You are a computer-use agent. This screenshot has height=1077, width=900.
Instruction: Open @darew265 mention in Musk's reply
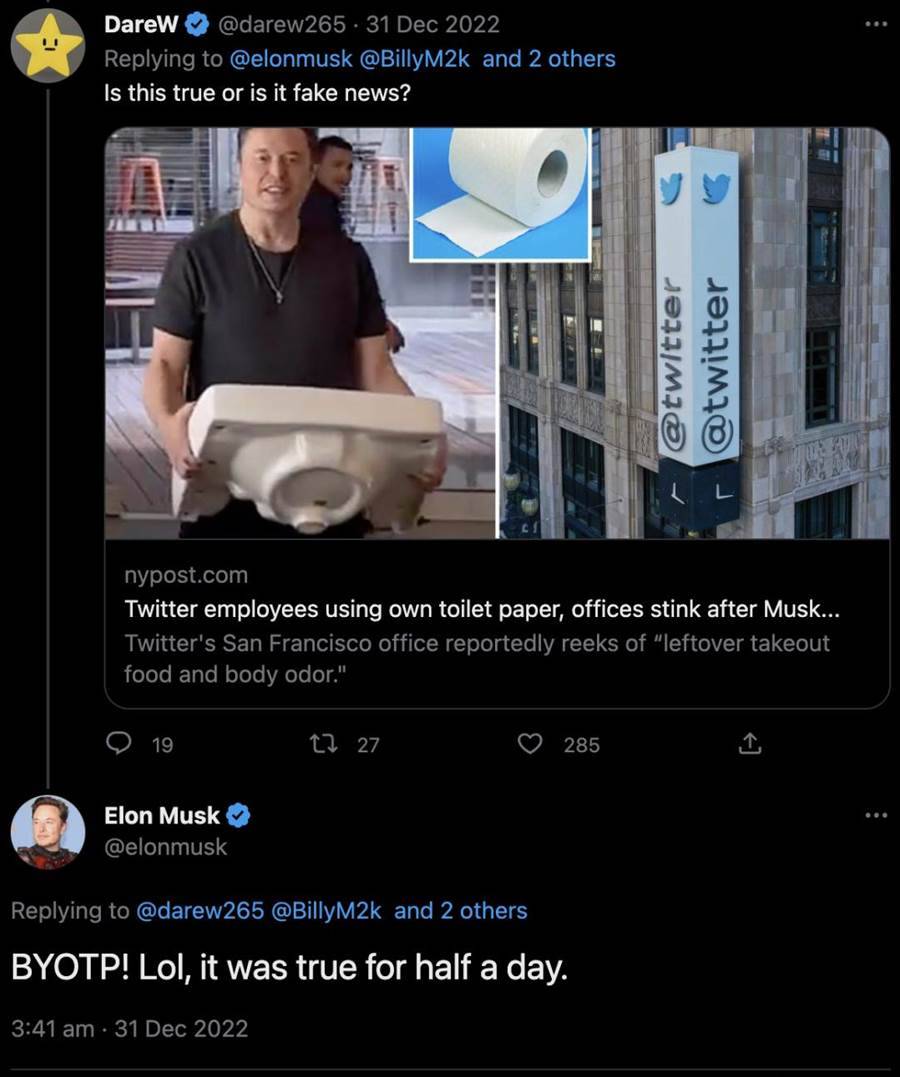tap(201, 911)
